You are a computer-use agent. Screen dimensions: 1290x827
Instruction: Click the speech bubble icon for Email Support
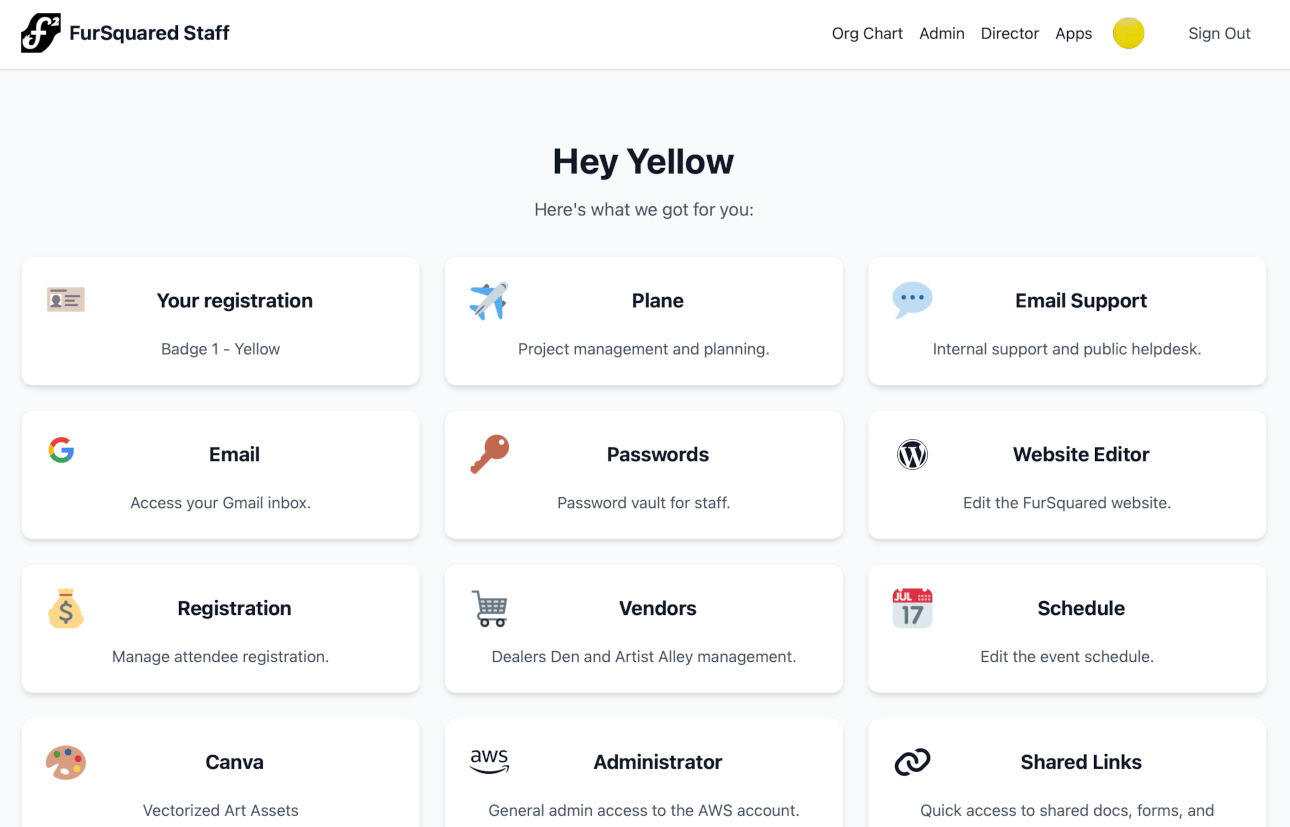pyautogui.click(x=912, y=300)
